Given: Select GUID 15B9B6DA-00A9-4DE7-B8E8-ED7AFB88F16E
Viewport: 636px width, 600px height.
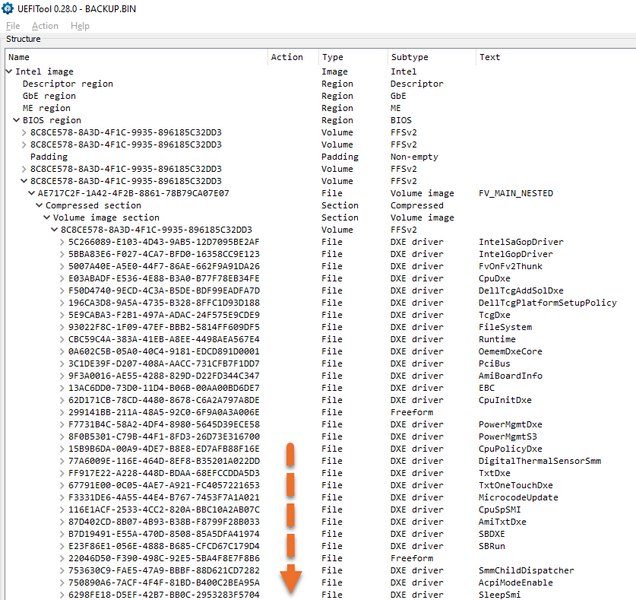Looking at the screenshot, I should pos(164,449).
